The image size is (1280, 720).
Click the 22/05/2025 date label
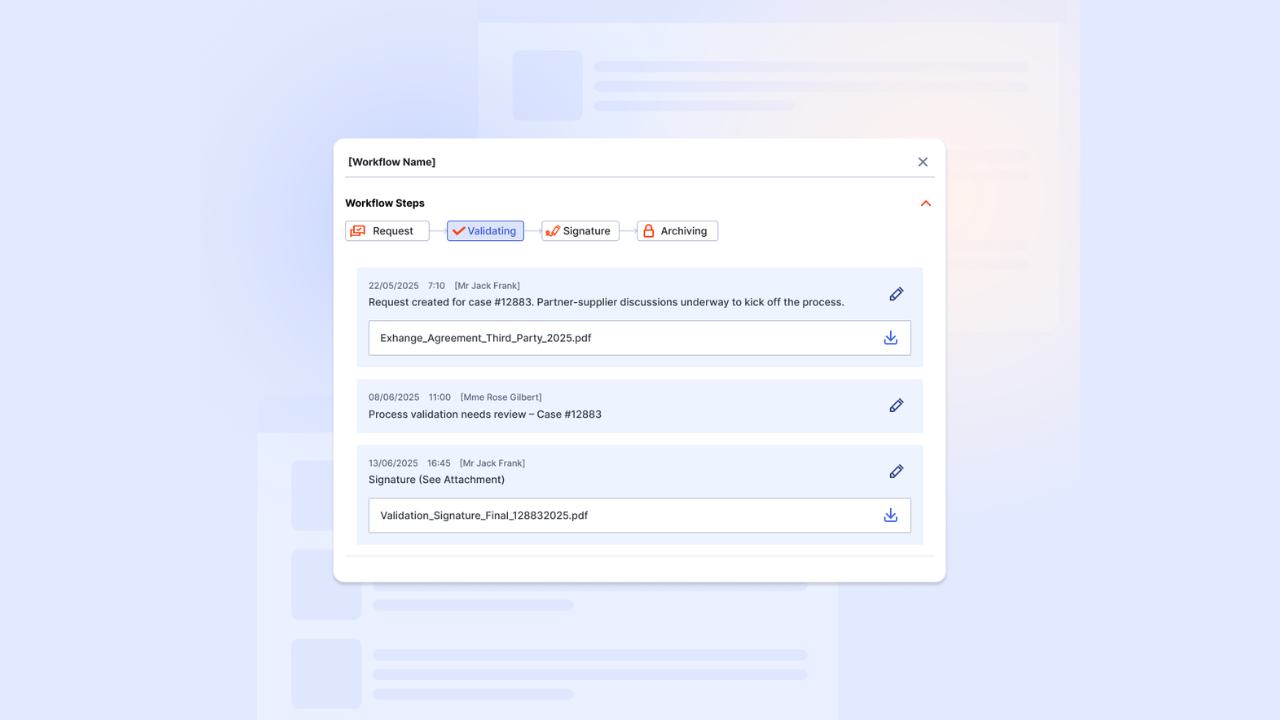point(393,286)
